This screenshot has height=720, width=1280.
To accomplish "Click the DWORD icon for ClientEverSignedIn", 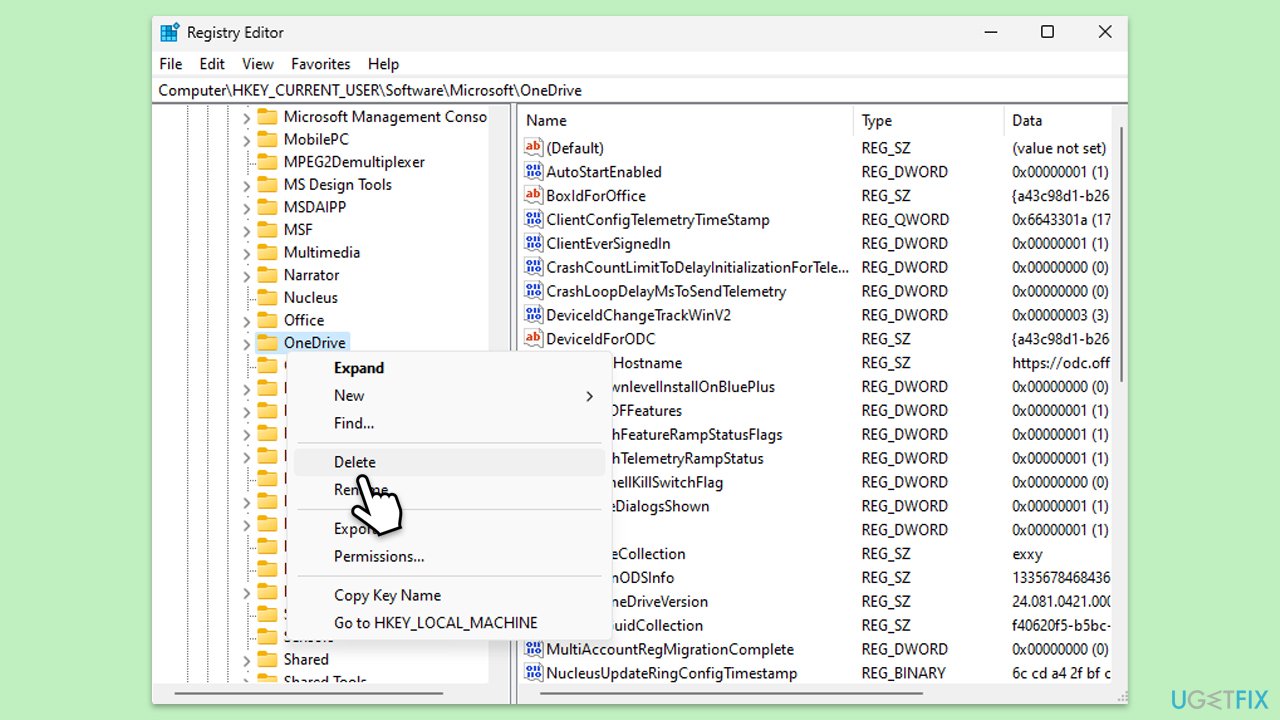I will 533,243.
